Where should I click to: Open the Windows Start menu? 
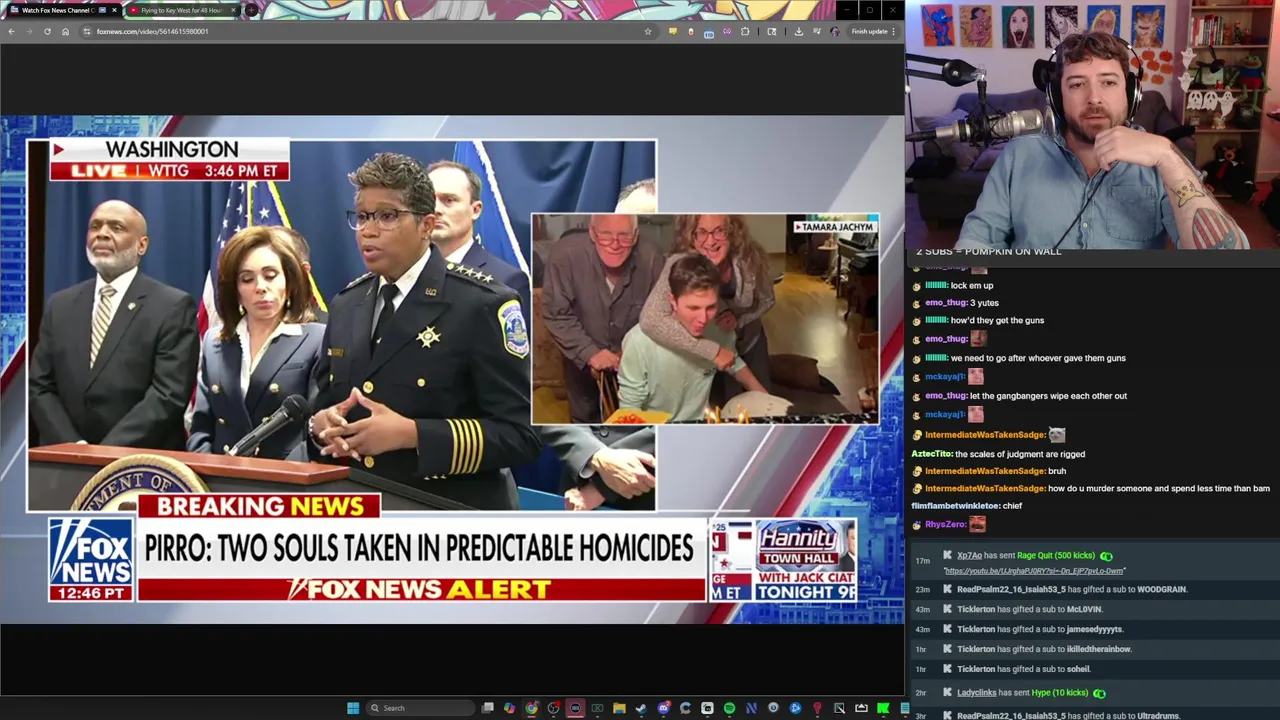[x=353, y=708]
